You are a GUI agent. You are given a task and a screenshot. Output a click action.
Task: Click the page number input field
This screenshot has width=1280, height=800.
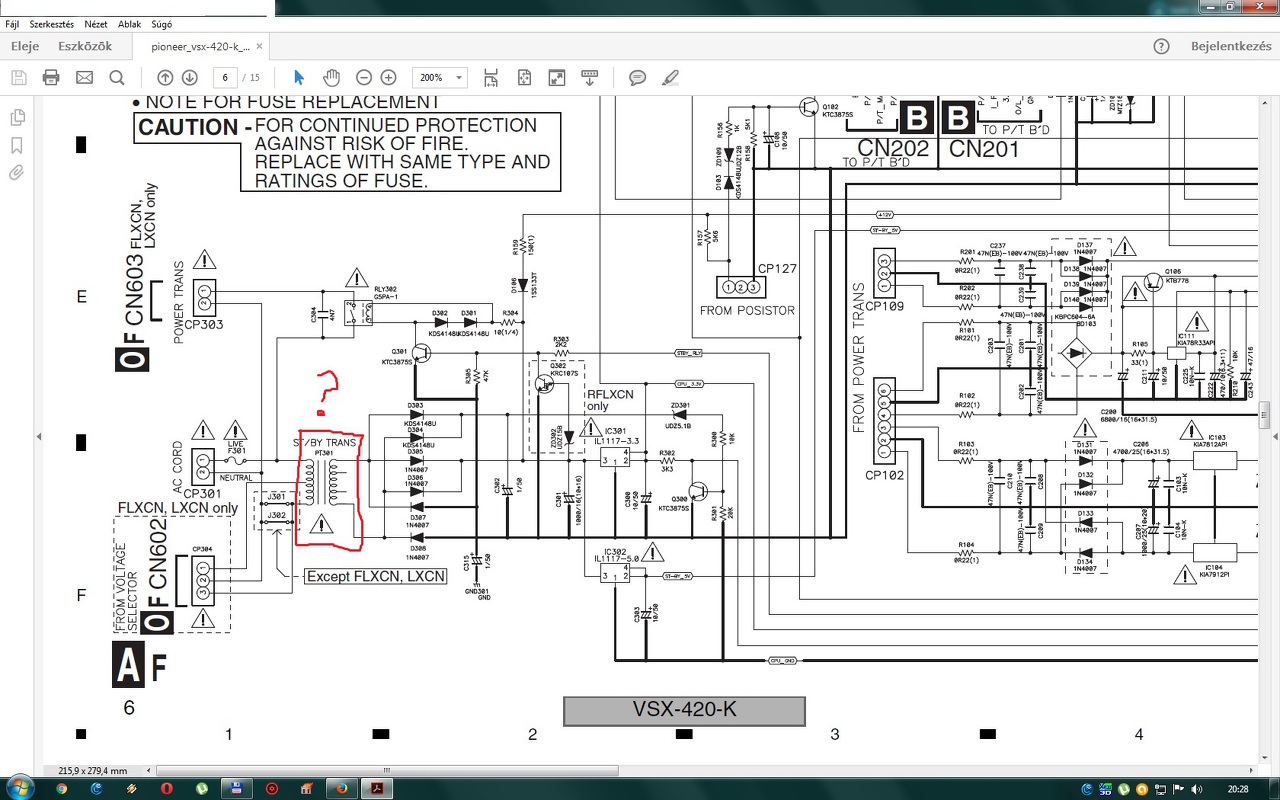225,77
